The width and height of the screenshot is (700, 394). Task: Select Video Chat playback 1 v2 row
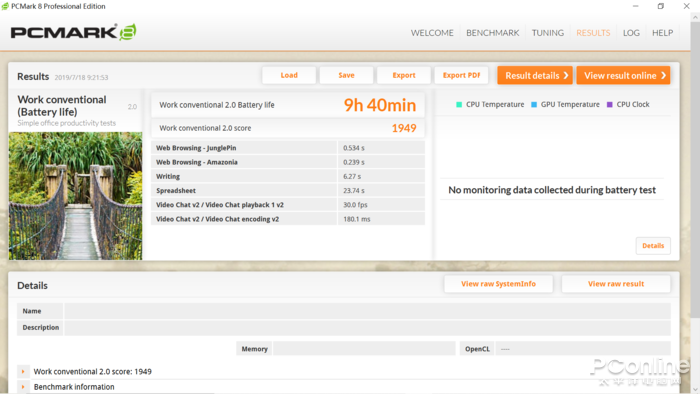point(288,205)
